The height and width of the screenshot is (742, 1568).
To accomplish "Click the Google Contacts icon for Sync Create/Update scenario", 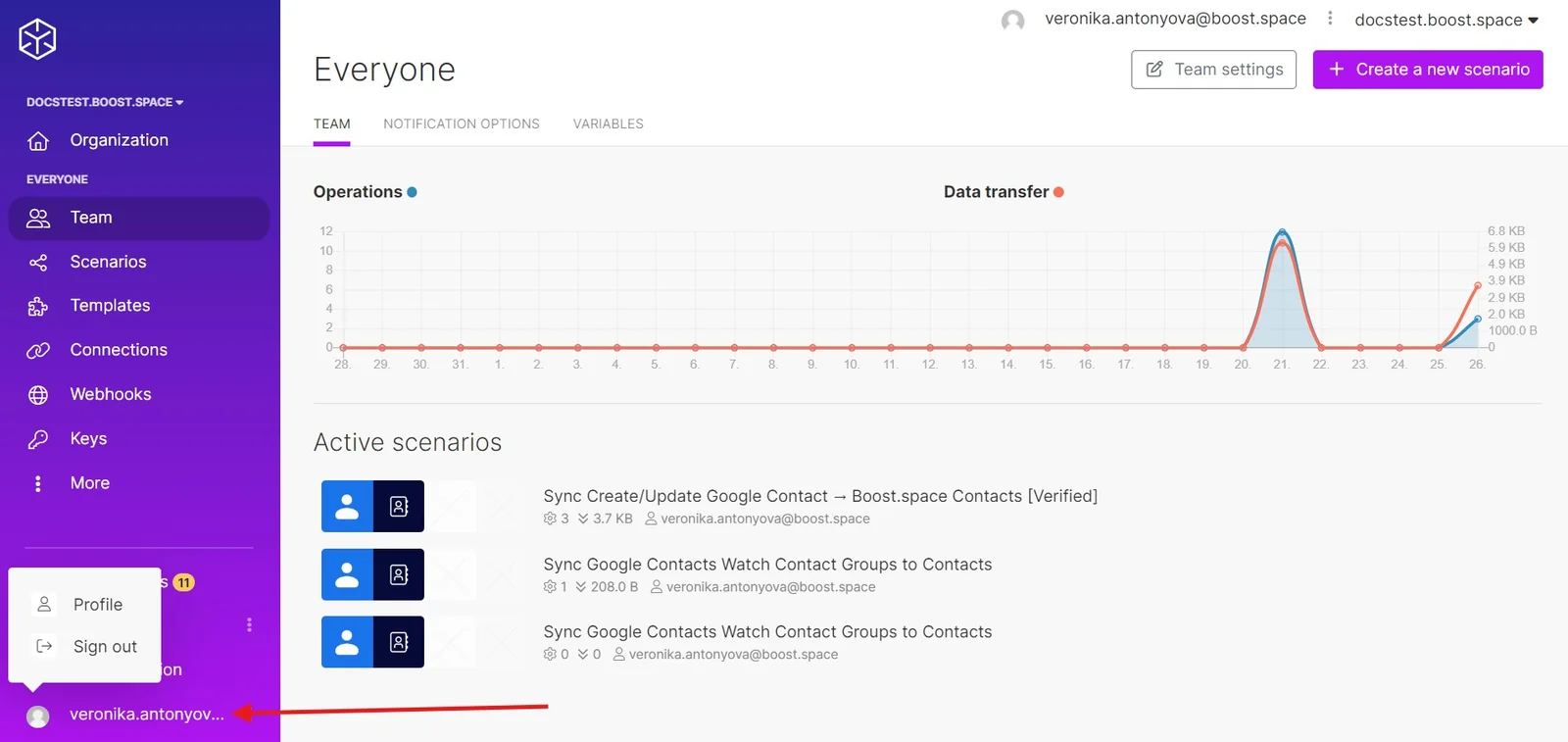I will click(347, 506).
